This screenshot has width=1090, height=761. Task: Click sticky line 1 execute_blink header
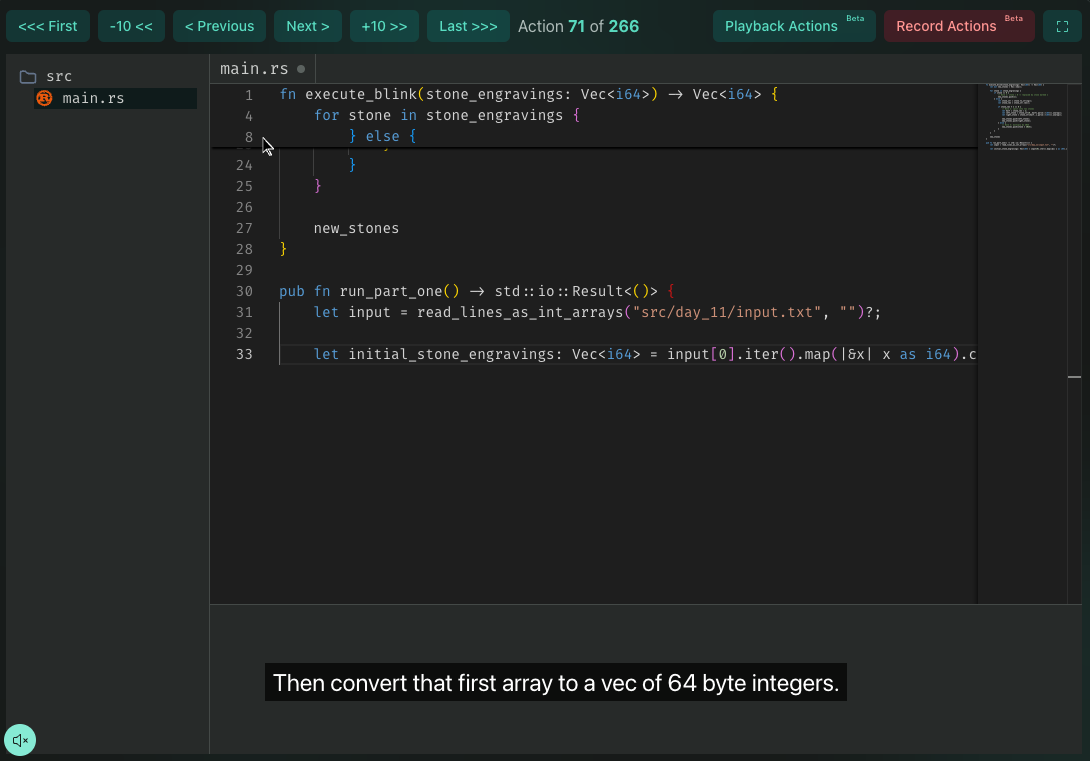click(x=528, y=95)
